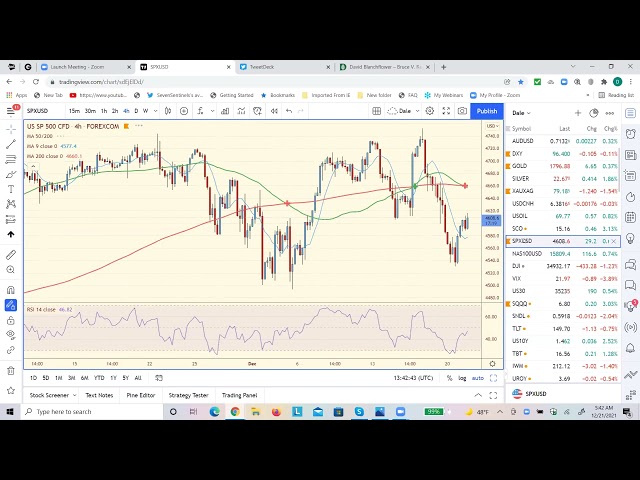Open the Alerts clock icon in right sidebar

[631, 133]
